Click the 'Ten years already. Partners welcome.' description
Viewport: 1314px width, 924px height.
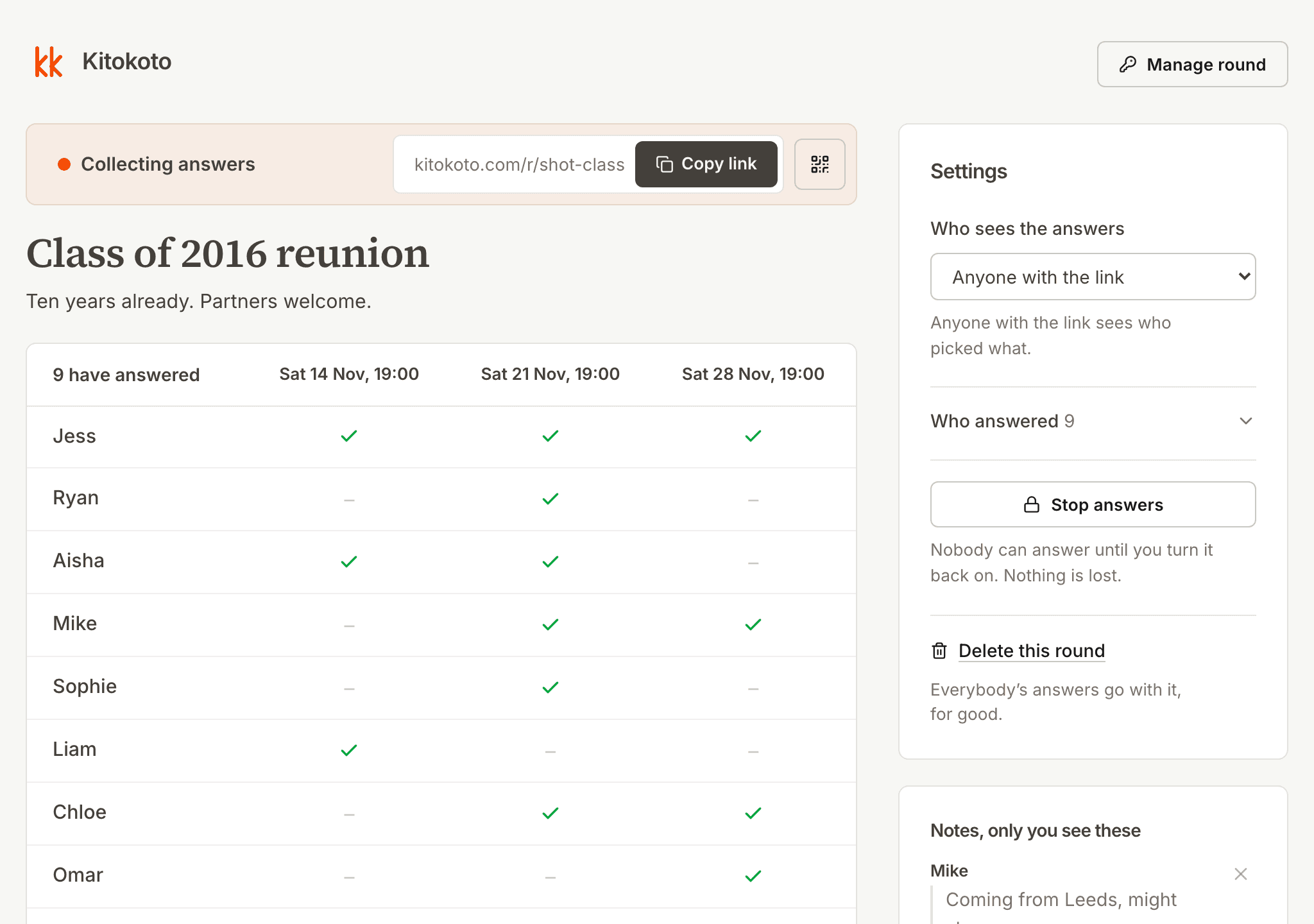coord(199,302)
